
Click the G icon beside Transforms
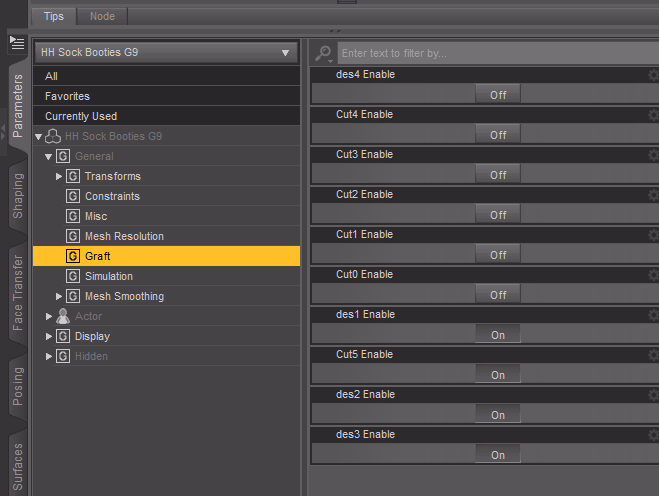click(73, 176)
